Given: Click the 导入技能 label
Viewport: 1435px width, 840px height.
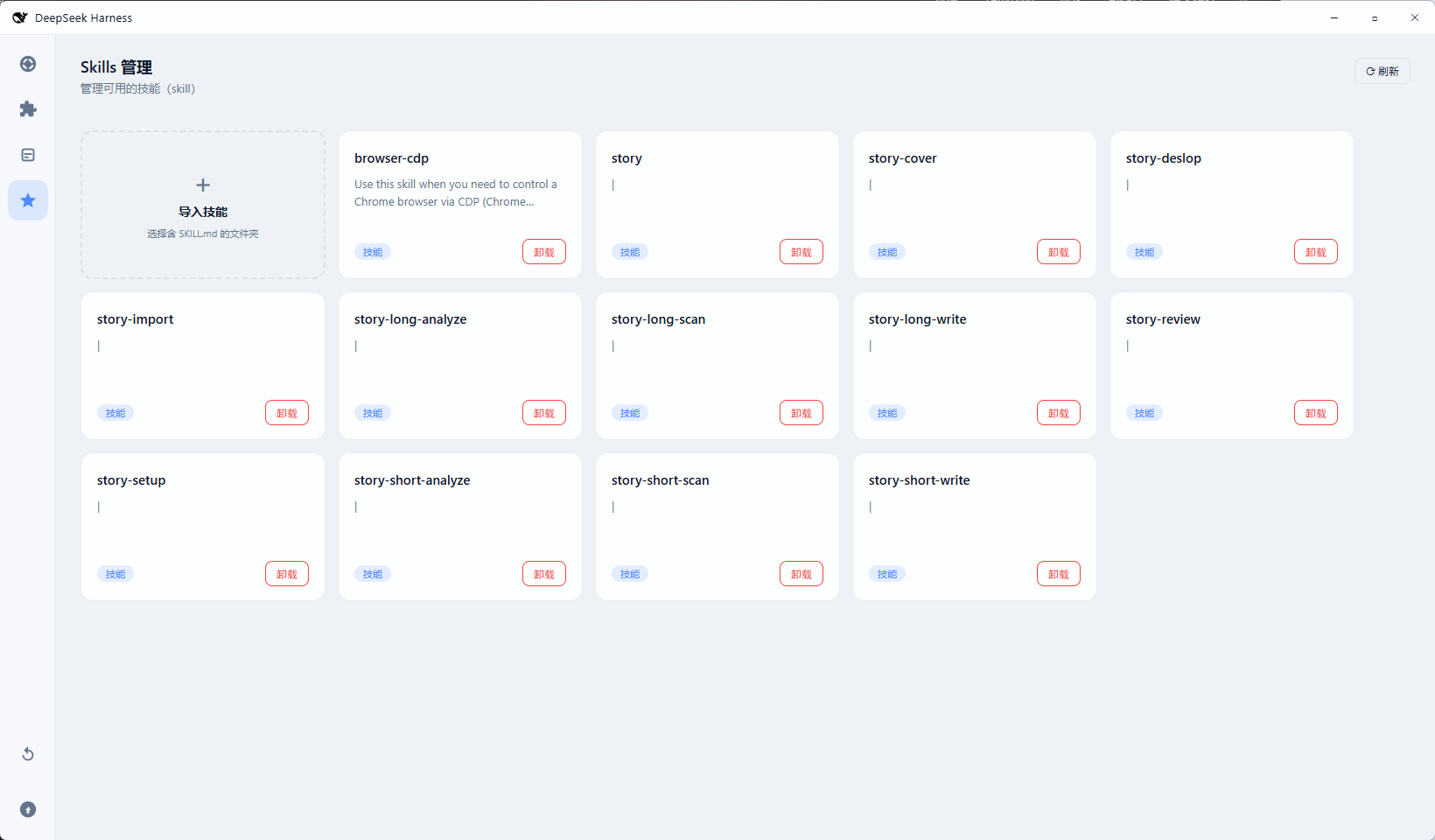Looking at the screenshot, I should coord(203,212).
